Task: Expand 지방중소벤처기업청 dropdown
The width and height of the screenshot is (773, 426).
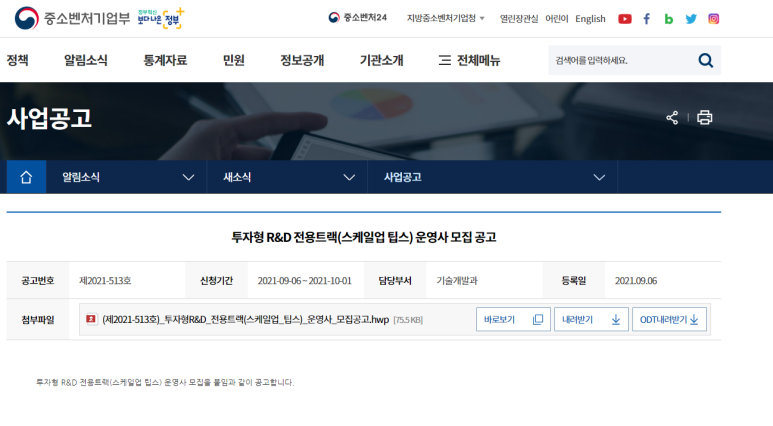Action: click(x=446, y=18)
